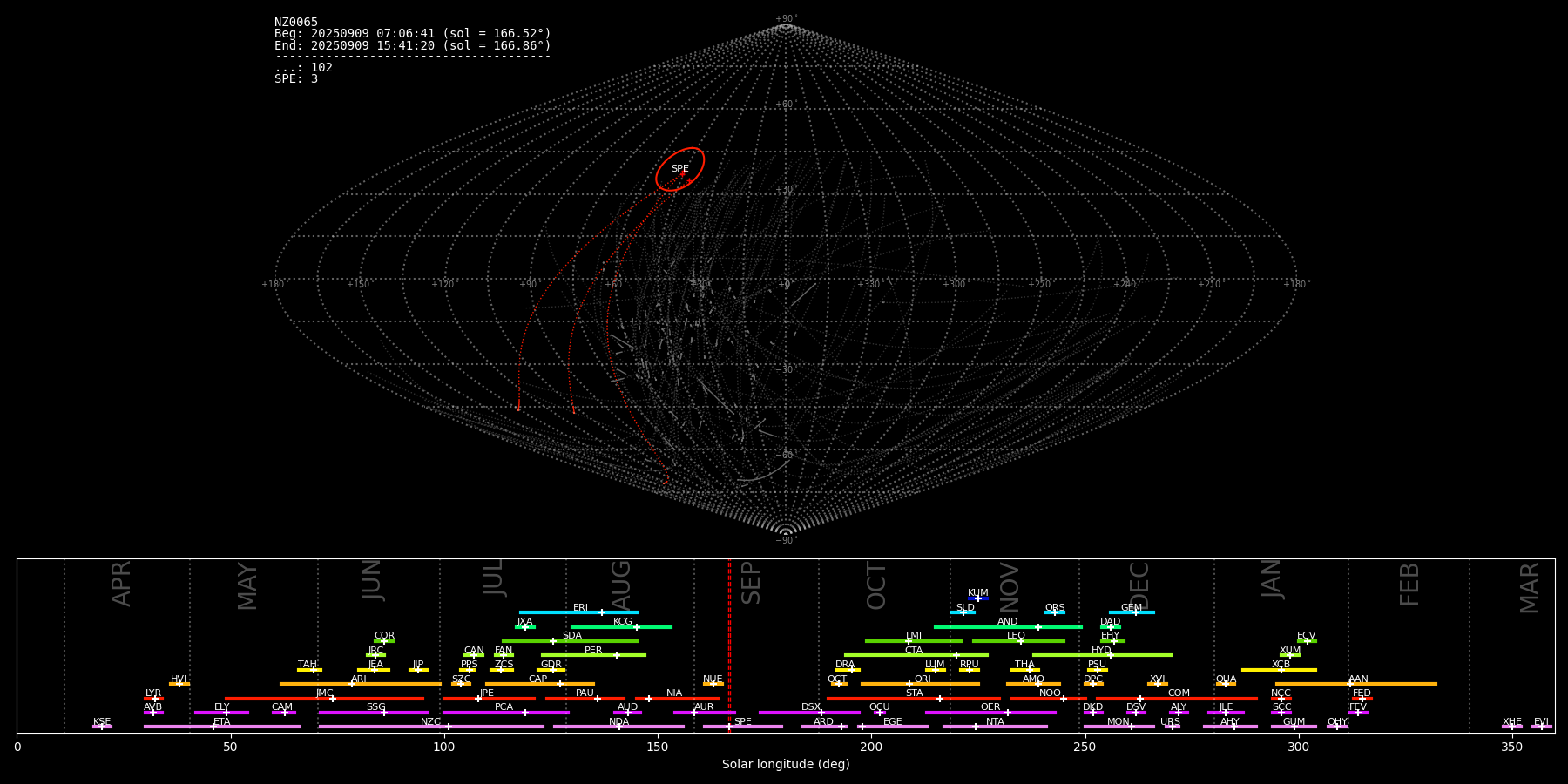Viewport: 1568px width, 784px height.
Task: Click the purple AUR shower bar
Action: pyautogui.click(x=704, y=713)
